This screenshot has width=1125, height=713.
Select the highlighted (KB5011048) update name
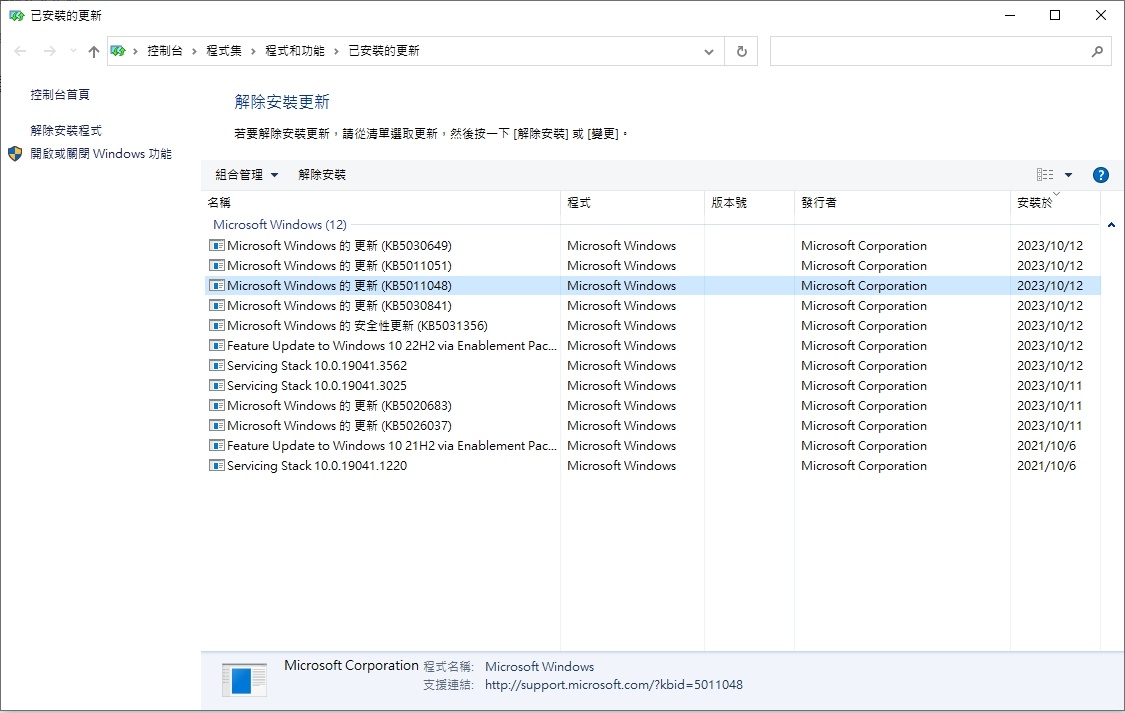click(339, 285)
